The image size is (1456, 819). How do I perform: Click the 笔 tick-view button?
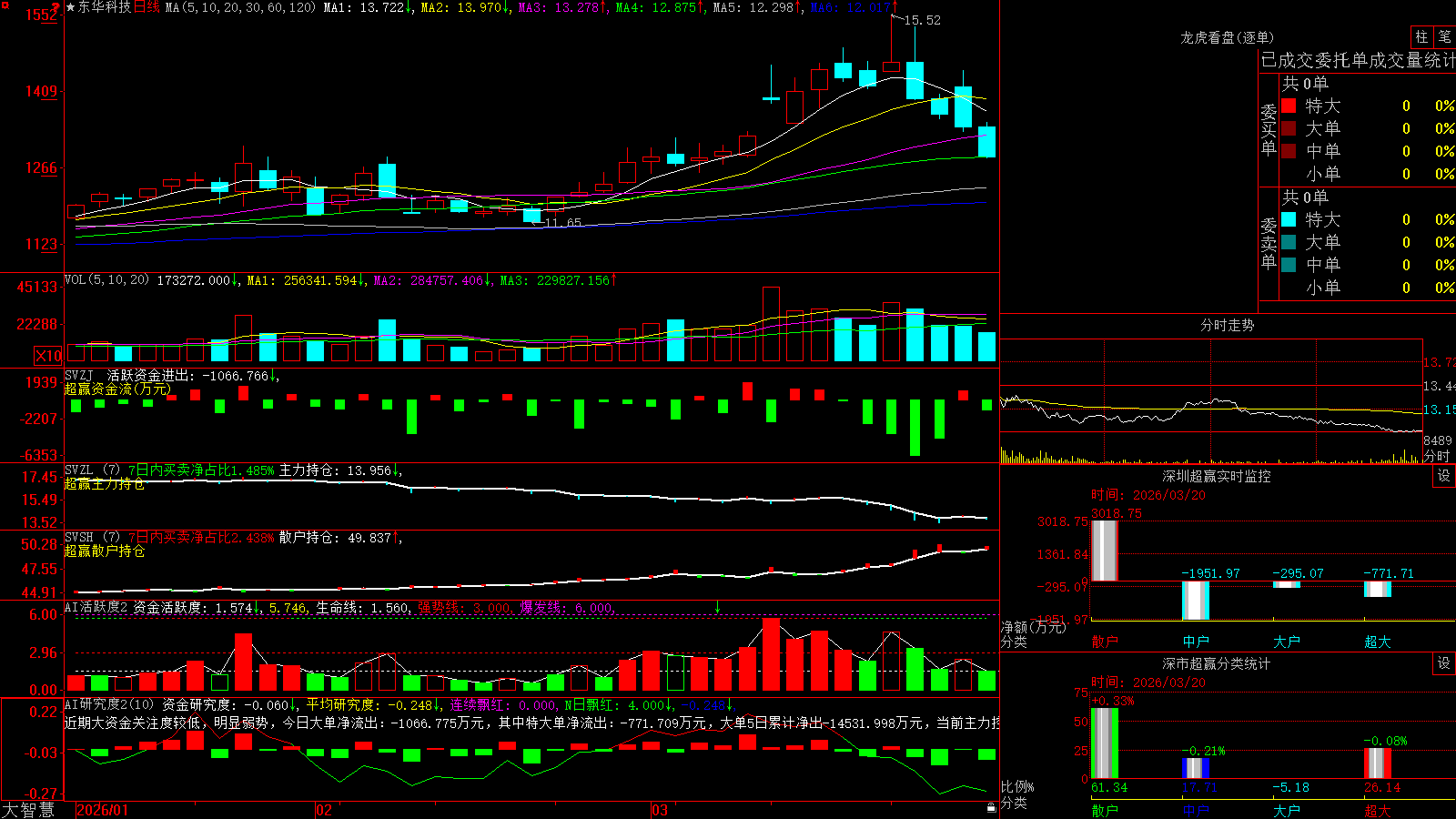pos(1445,36)
